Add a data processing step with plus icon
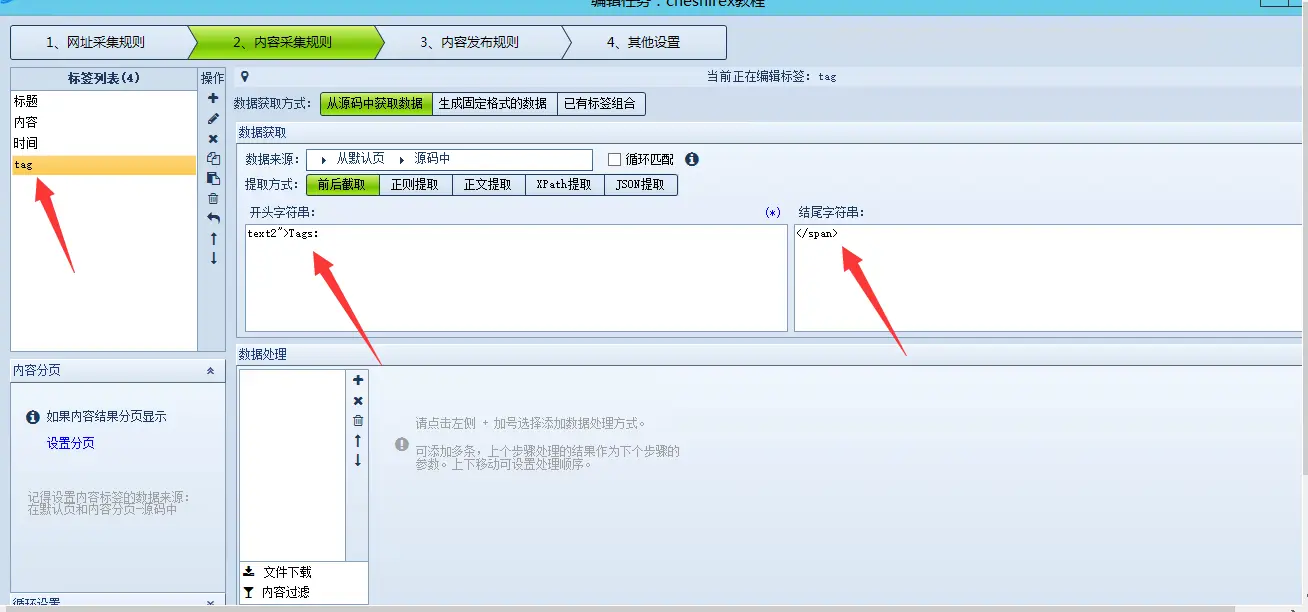The width and height of the screenshot is (1308, 612). [358, 380]
